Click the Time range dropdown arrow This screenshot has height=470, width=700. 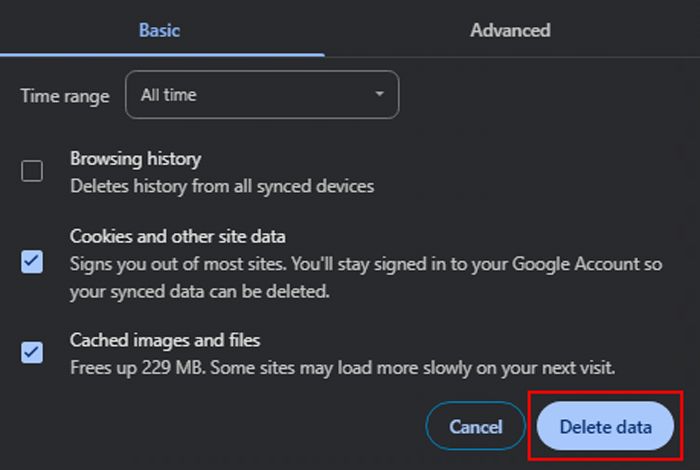click(x=379, y=95)
